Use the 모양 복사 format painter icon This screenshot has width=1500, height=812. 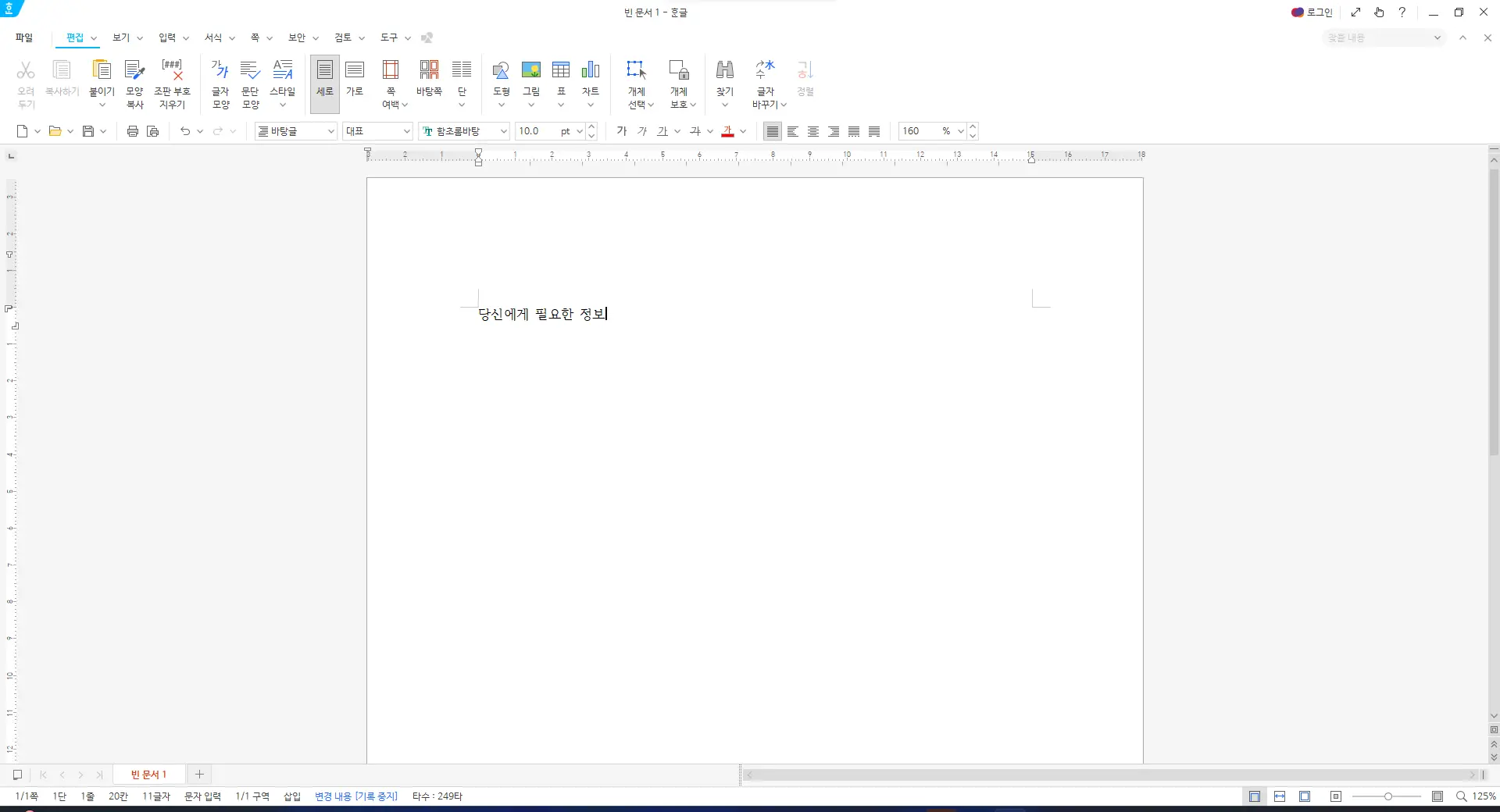[x=134, y=81]
